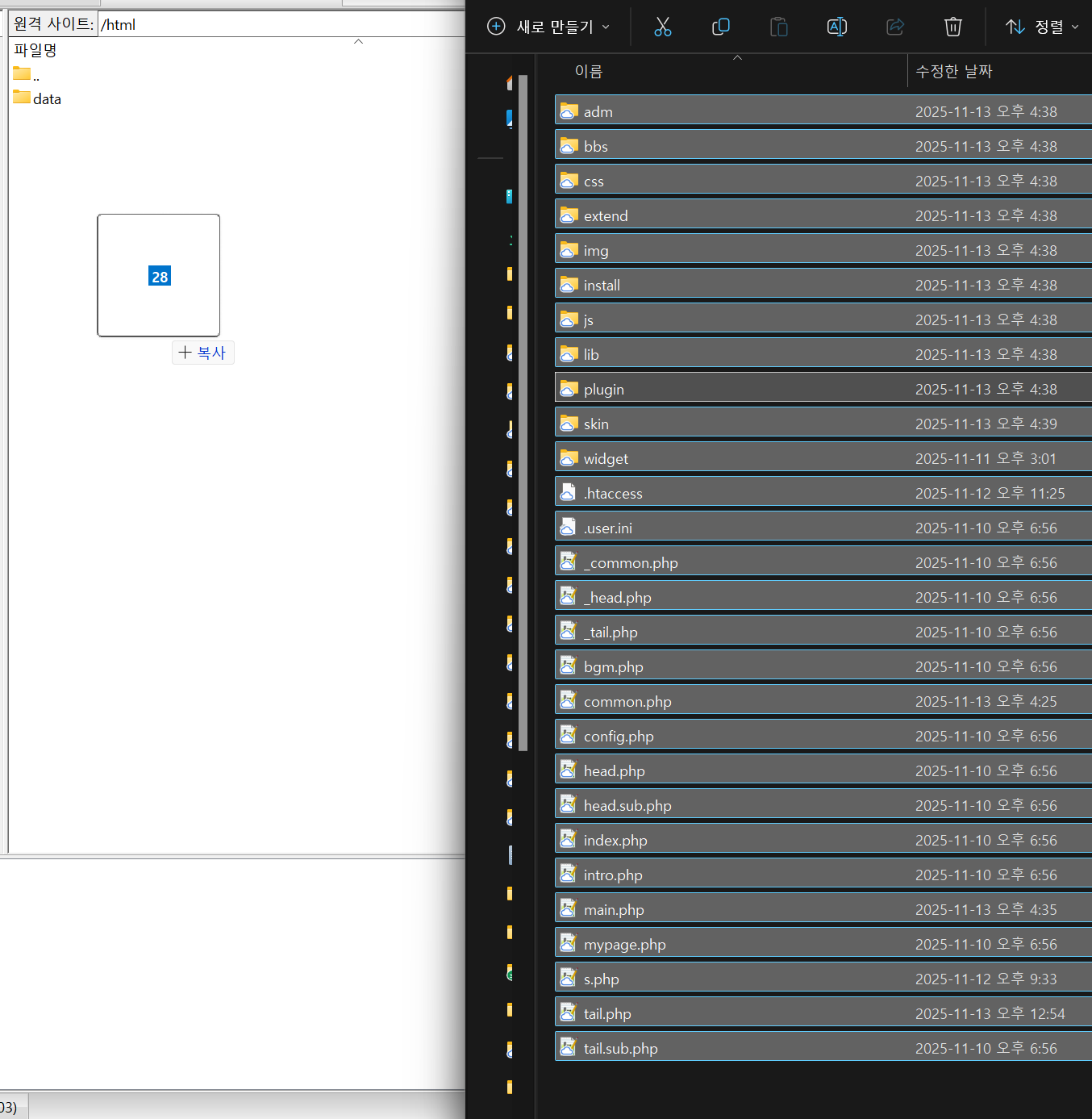Click the Copy icon in the toolbar
1092x1119 pixels.
pos(721,27)
